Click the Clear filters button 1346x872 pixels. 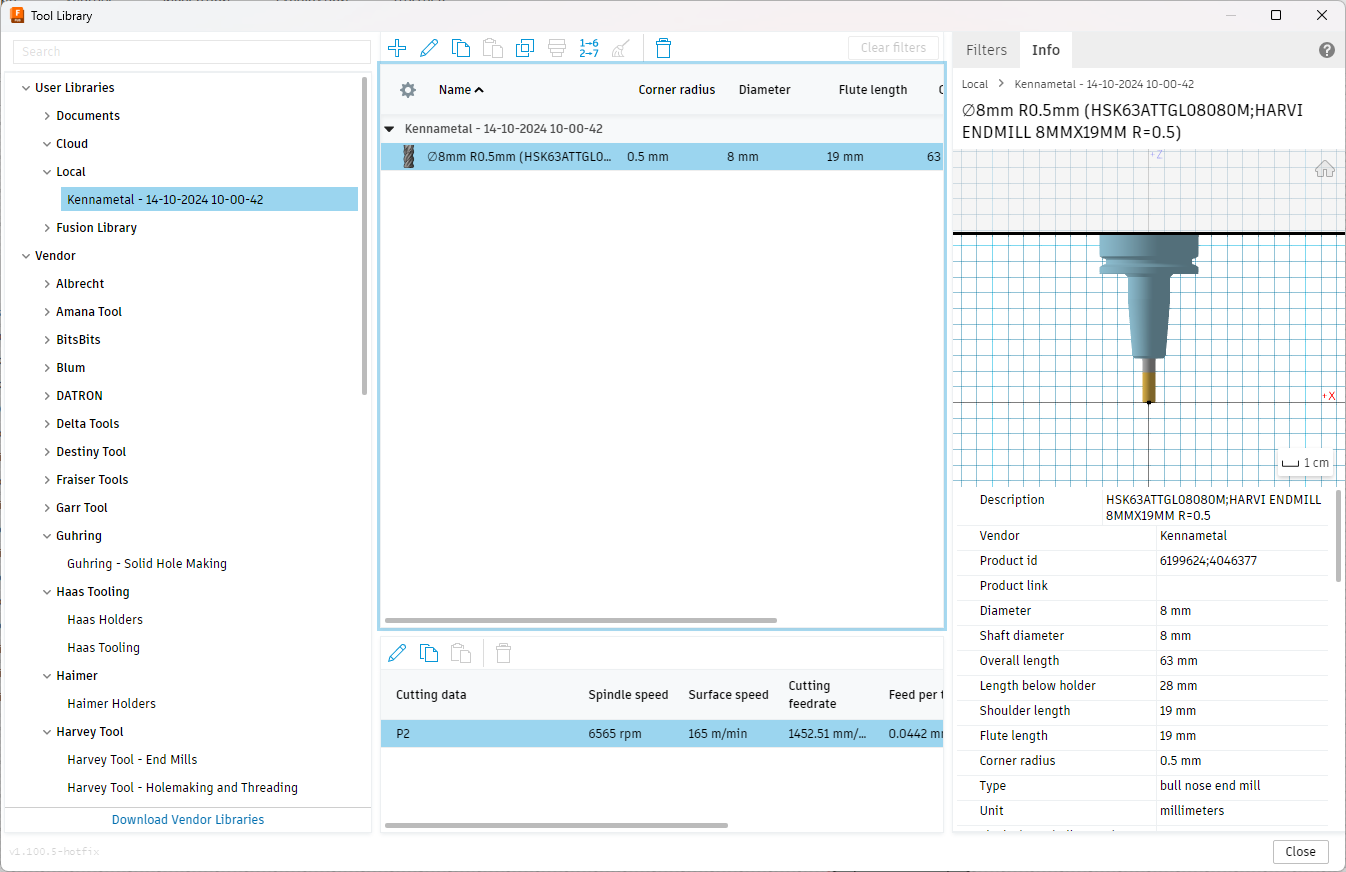pos(893,48)
